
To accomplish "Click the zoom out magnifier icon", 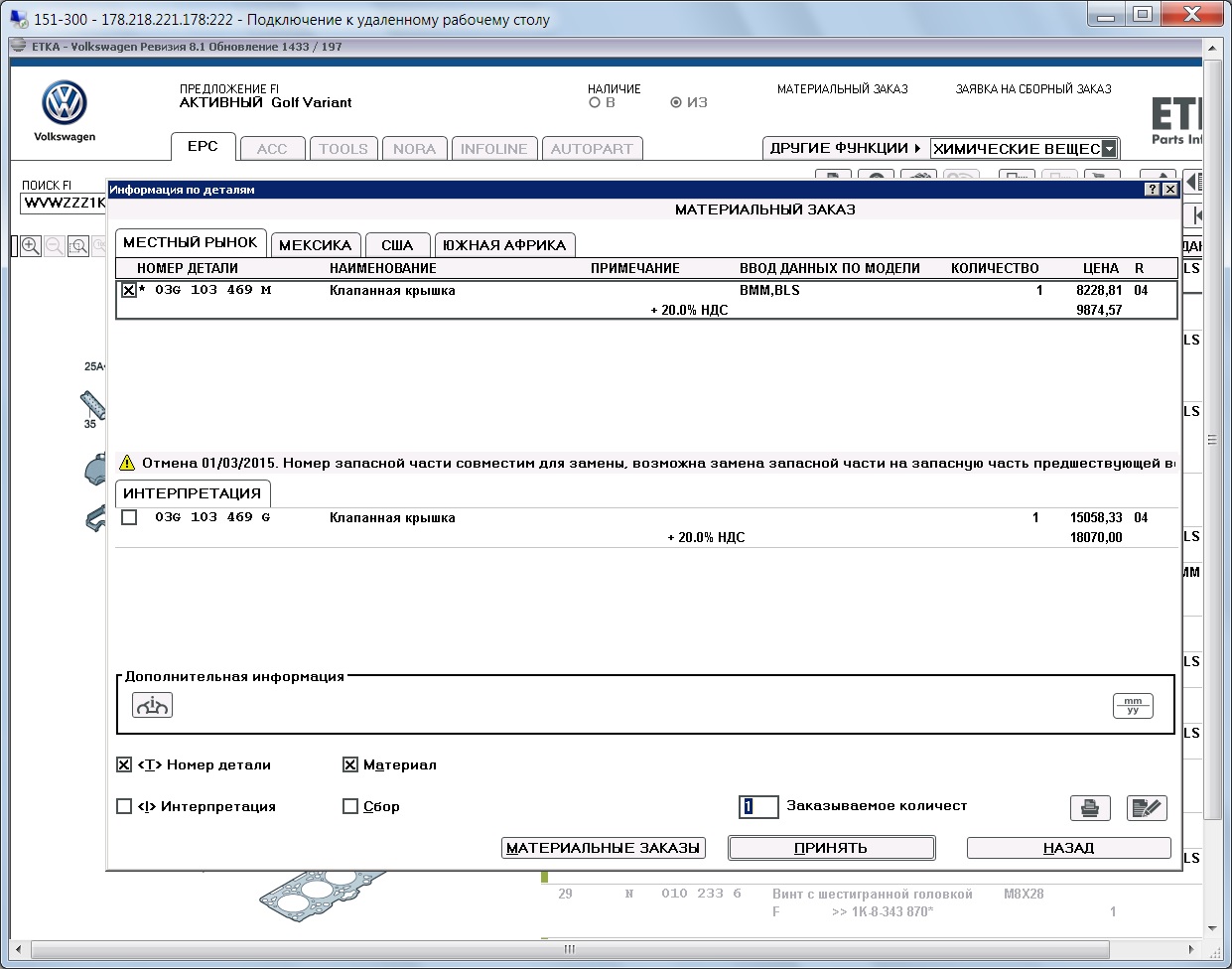I will [55, 245].
